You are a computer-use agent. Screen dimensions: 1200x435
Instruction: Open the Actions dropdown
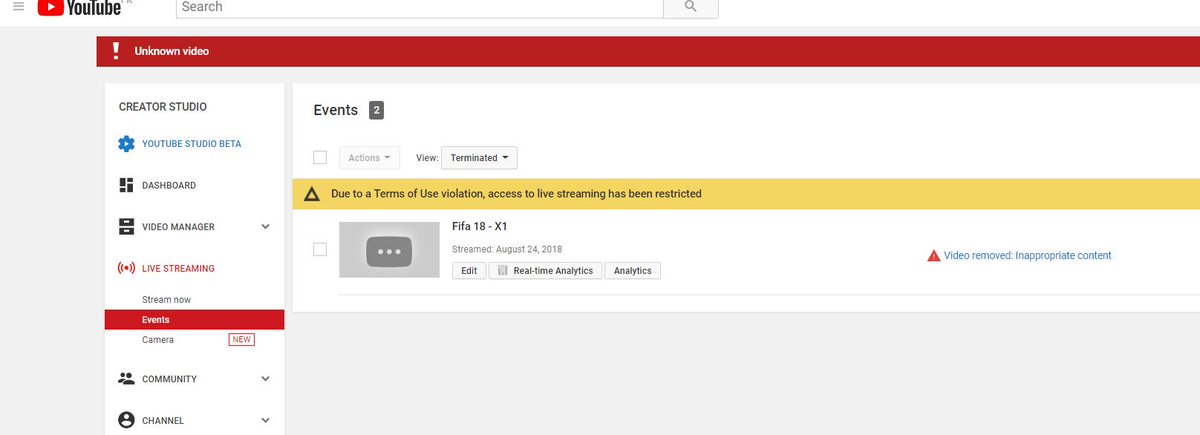(x=369, y=158)
